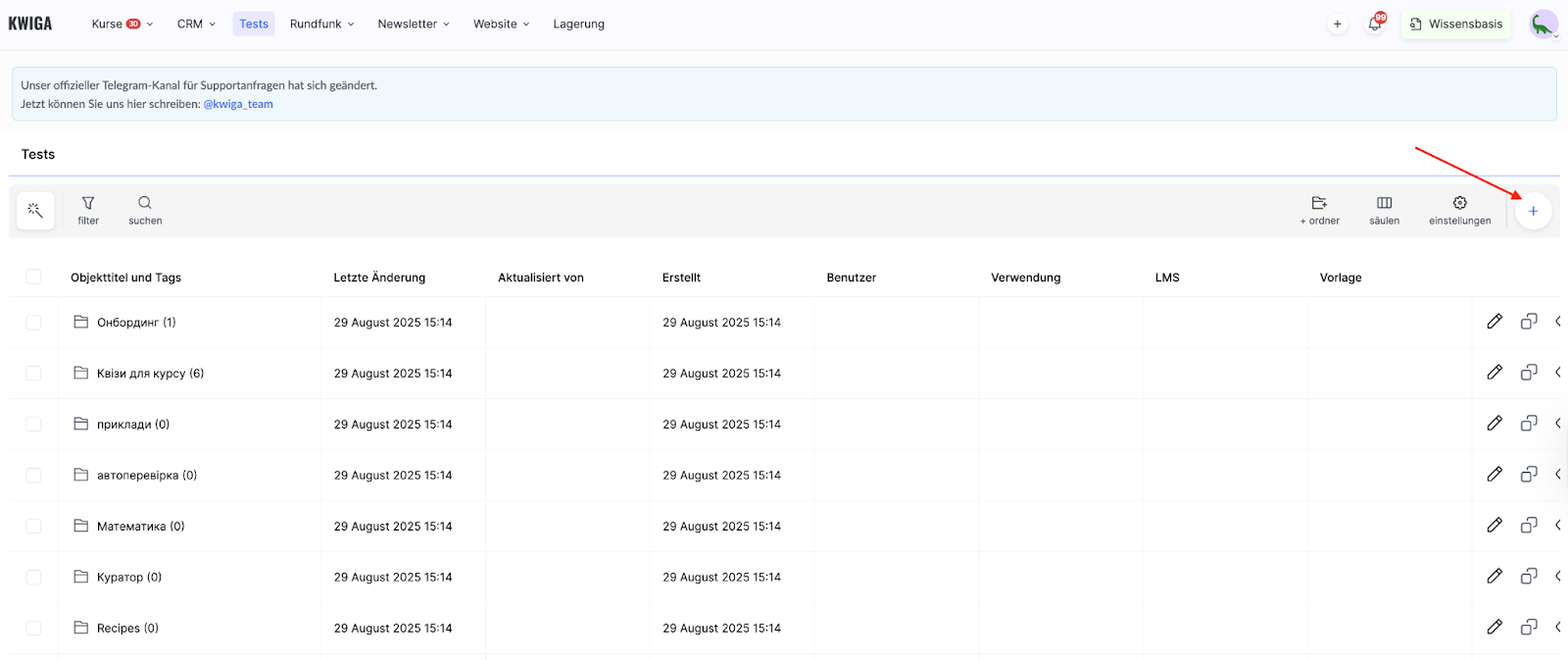Open einstellungen gear settings
Image resolution: width=1568 pixels, height=660 pixels.
pos(1459,210)
